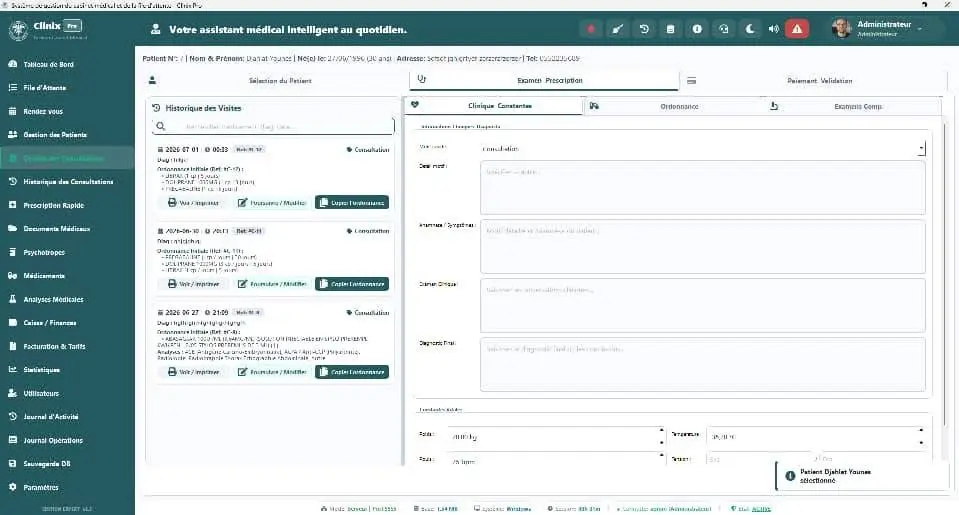Screen dimensions: 959x515
Task: Click Voir / Imprimer for the 21:09 visit
Action: [x=193, y=372]
